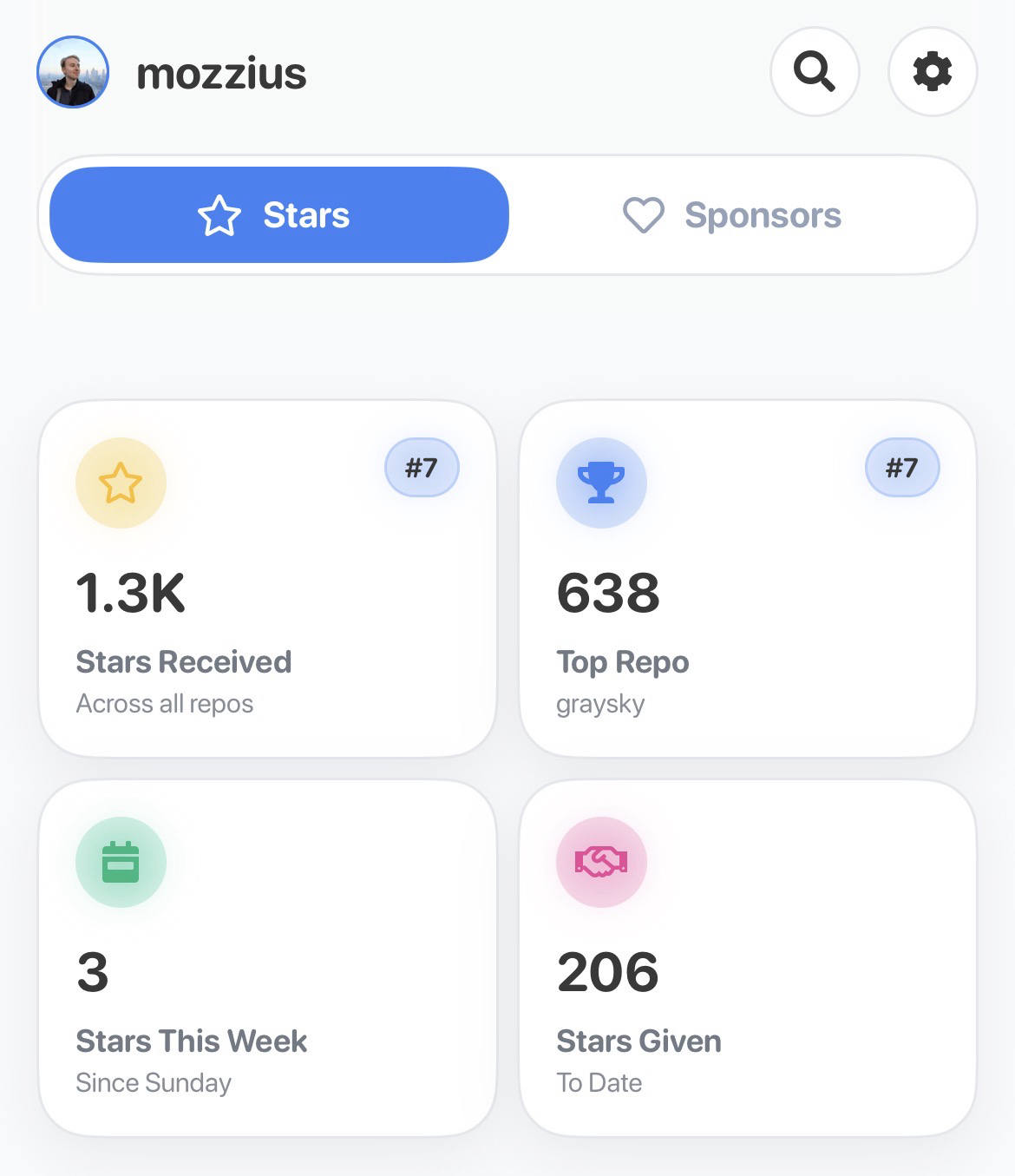Screen dimensions: 1015x1176
Task: Click the #7 rank badge on Top Repo
Action: pyautogui.click(x=902, y=468)
